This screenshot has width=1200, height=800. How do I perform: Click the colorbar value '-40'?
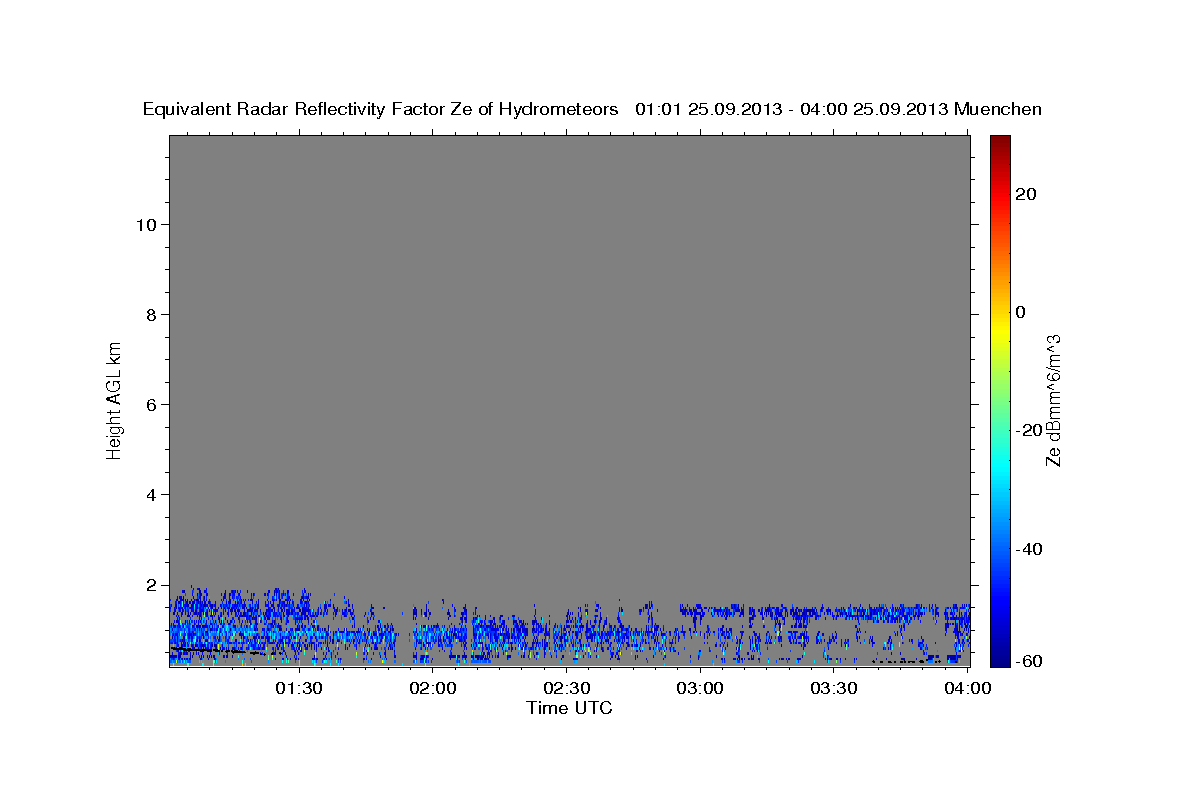[1029, 549]
